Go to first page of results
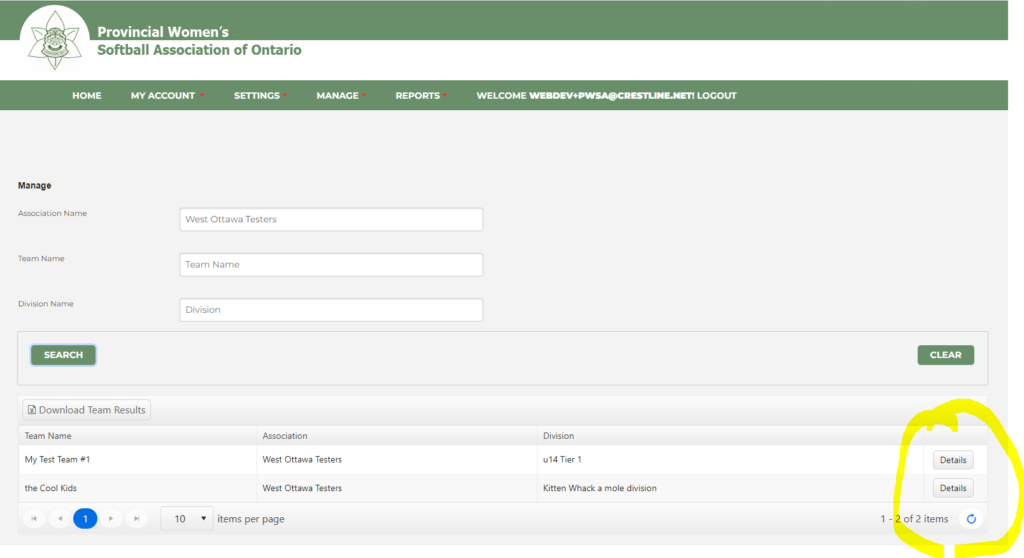 [34, 519]
